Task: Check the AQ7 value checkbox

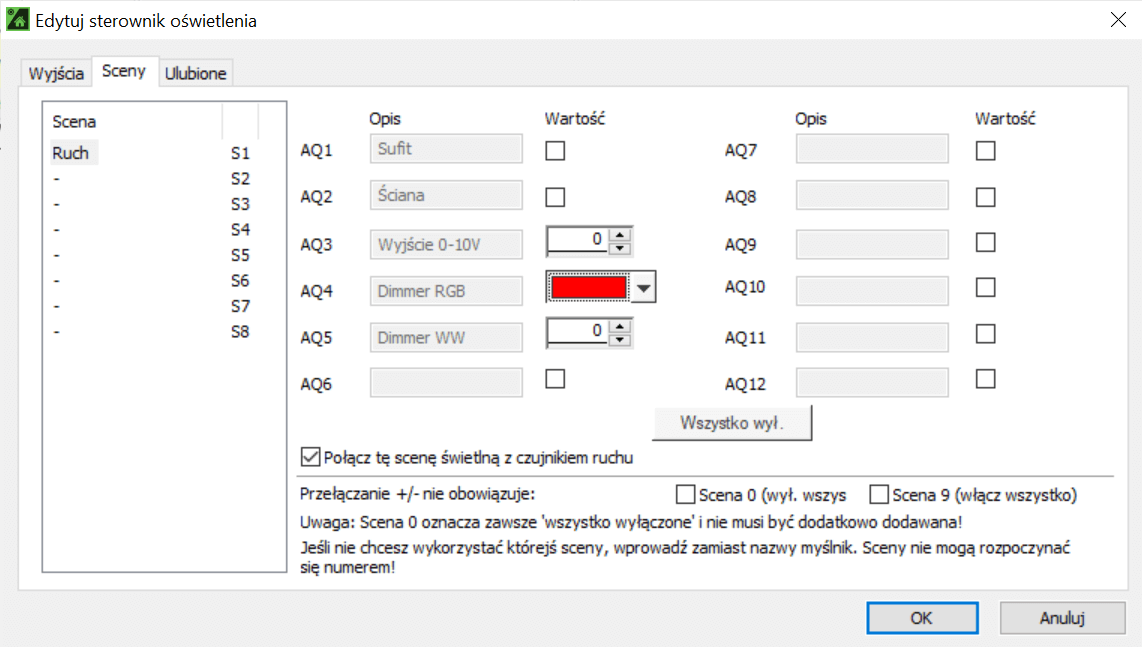Action: pyautogui.click(x=986, y=150)
